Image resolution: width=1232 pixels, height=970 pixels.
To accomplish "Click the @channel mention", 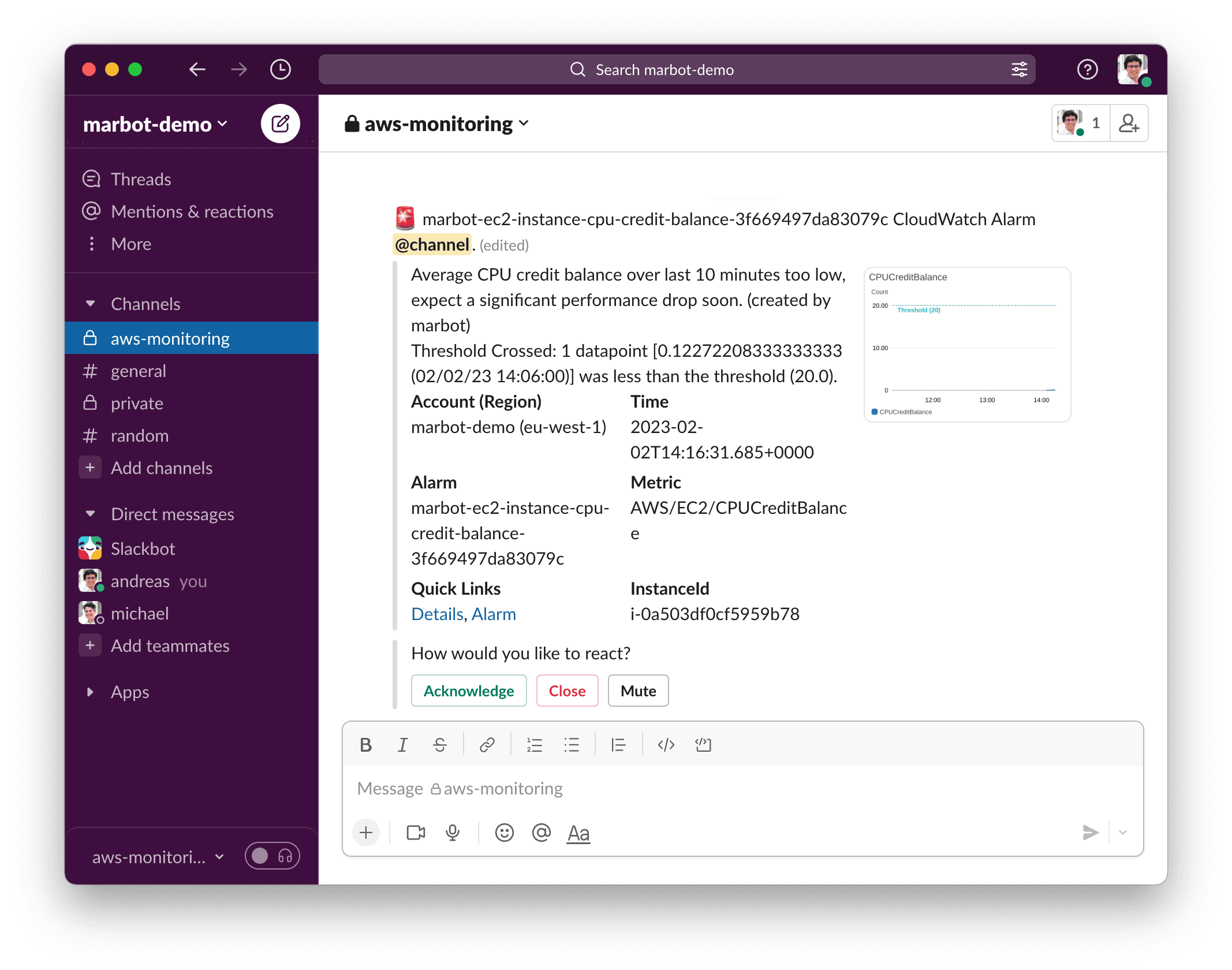I will [432, 245].
